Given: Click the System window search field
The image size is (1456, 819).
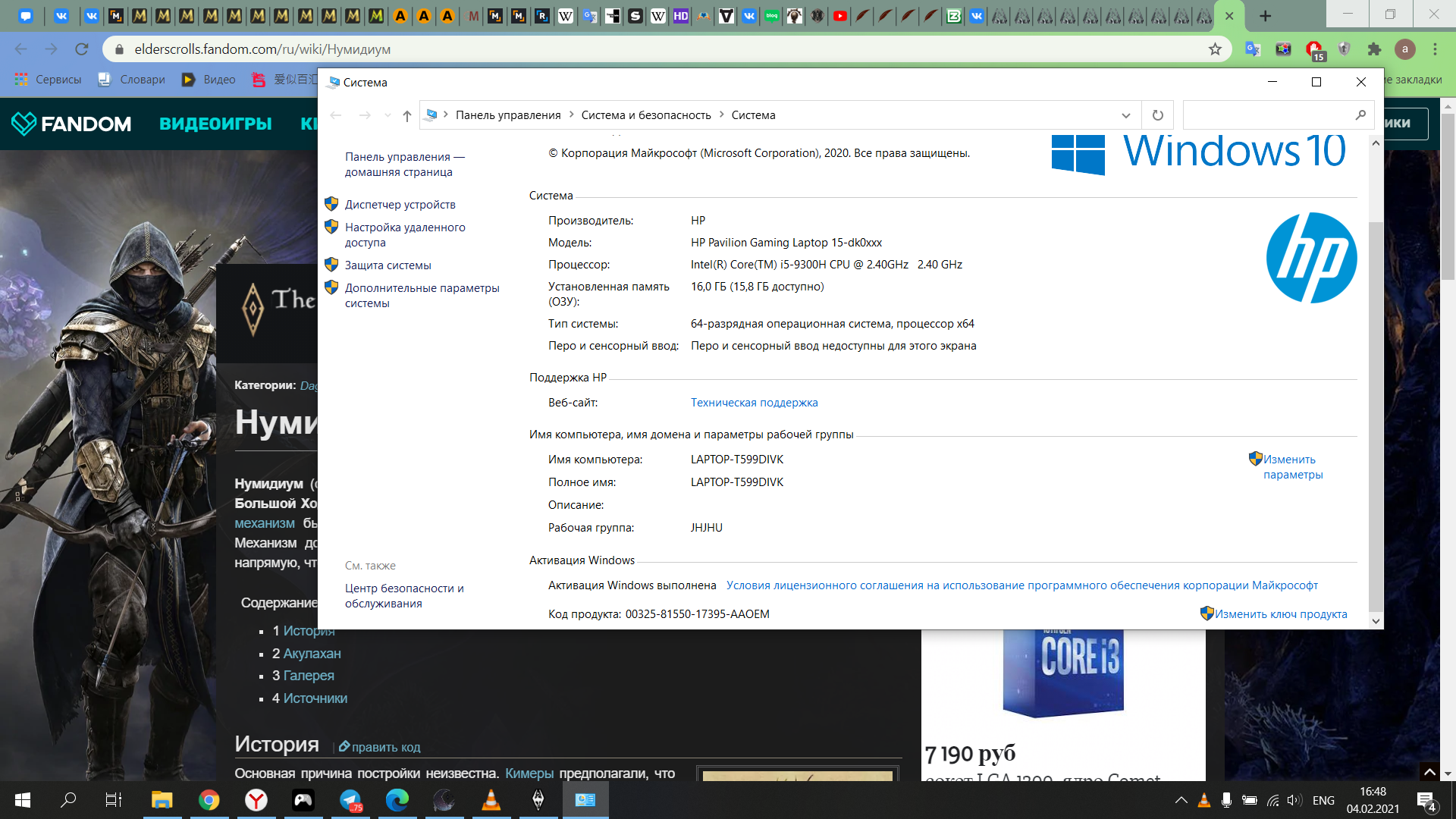Looking at the screenshot, I should click(1266, 115).
